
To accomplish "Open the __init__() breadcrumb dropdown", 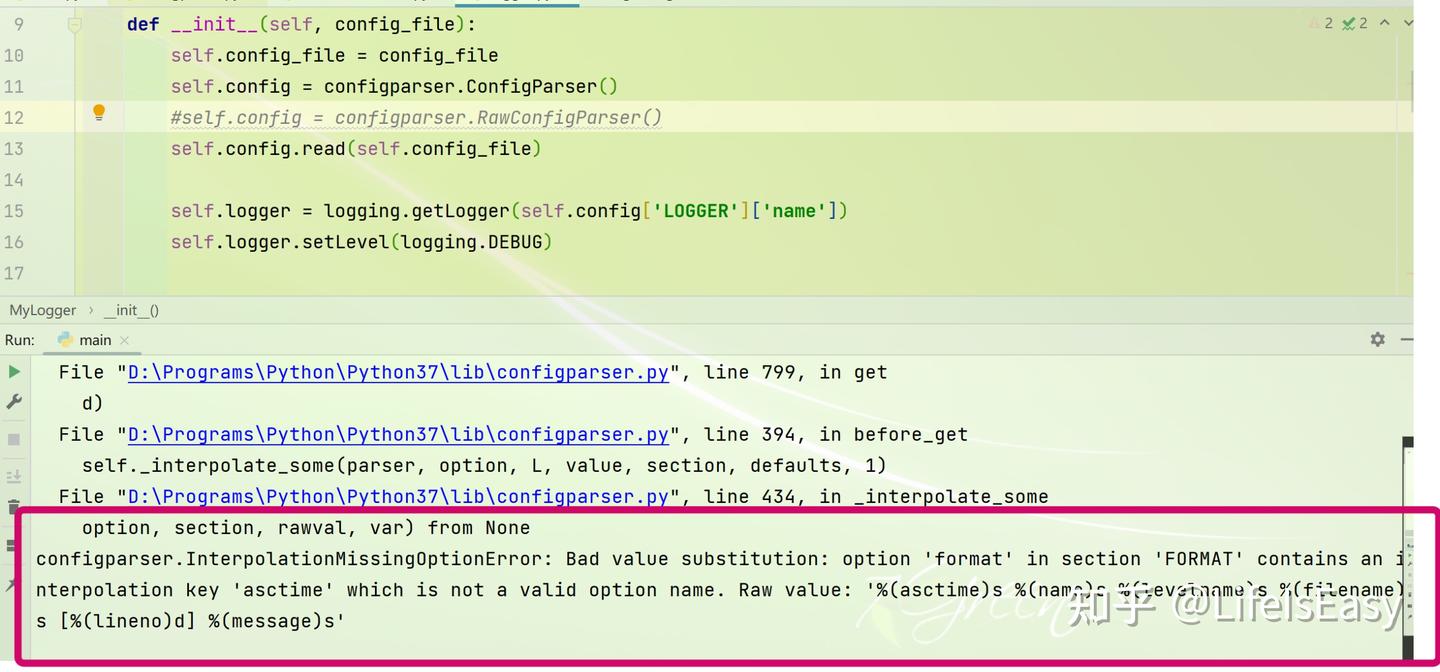I will [131, 310].
